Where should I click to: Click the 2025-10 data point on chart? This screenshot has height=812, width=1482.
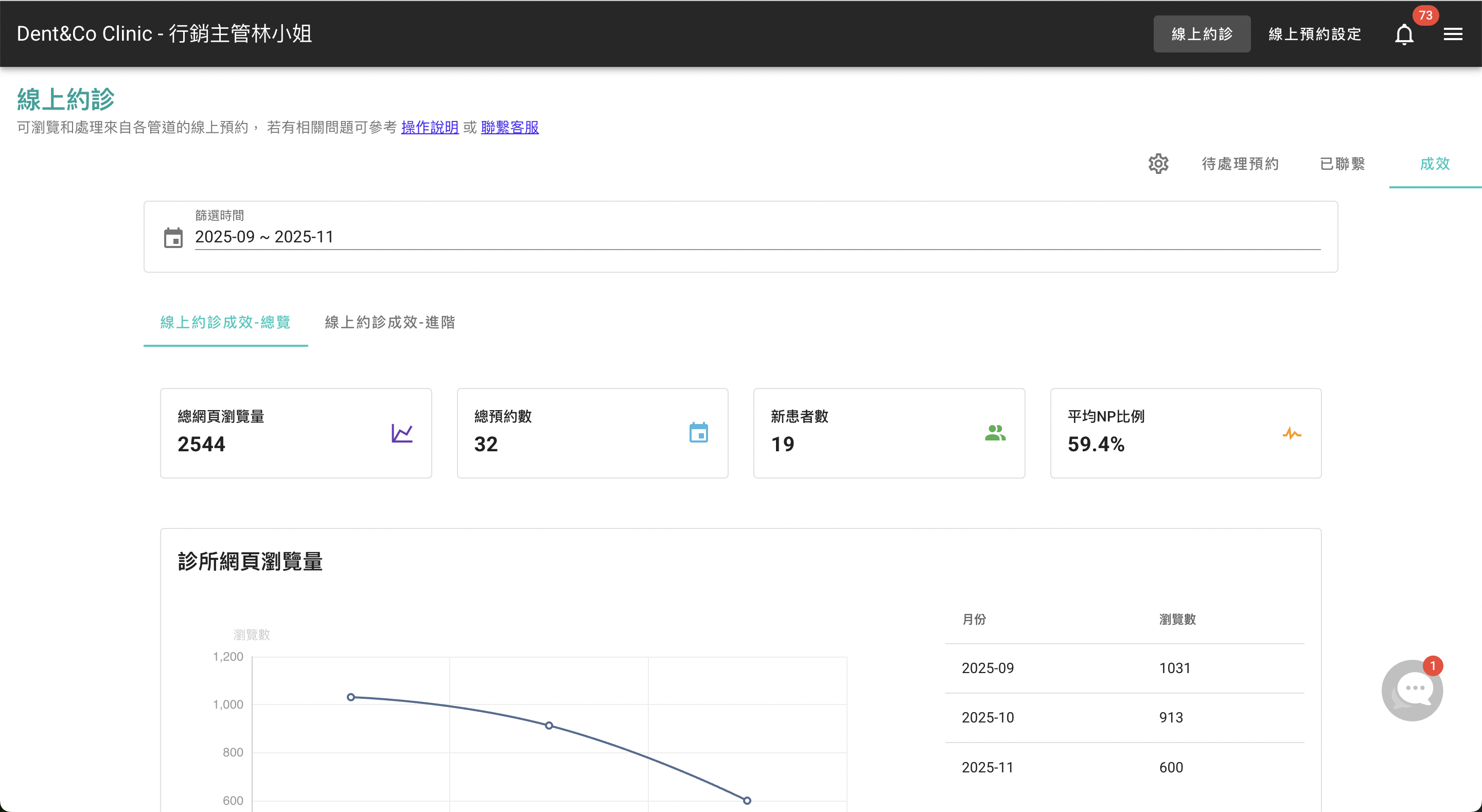pos(549,726)
